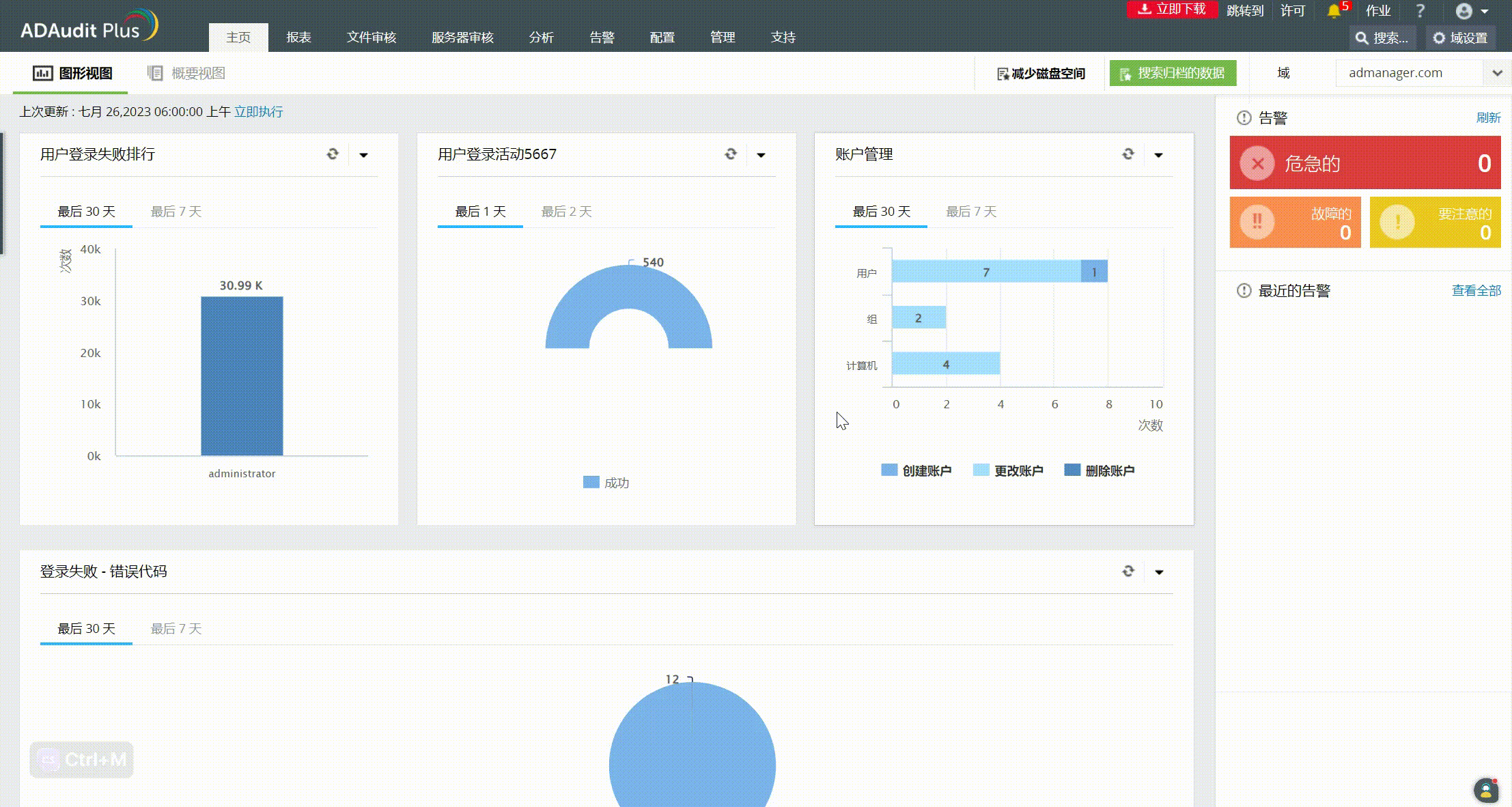The height and width of the screenshot is (807, 1512).
Task: Toggle 删除账户 legend entry
Action: tap(1100, 470)
